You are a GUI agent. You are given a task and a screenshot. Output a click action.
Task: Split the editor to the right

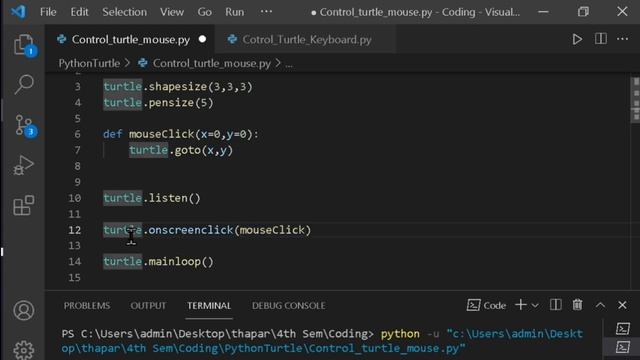click(600, 39)
